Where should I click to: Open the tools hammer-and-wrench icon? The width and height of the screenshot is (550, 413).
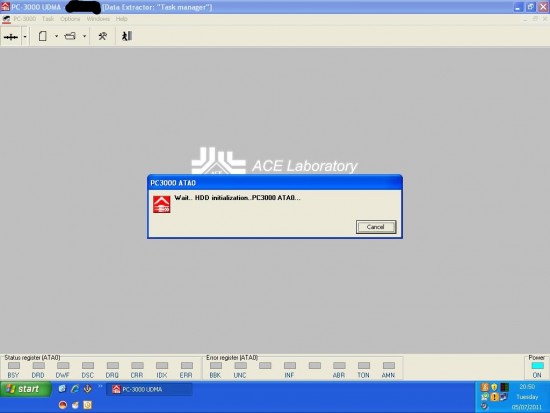point(102,36)
